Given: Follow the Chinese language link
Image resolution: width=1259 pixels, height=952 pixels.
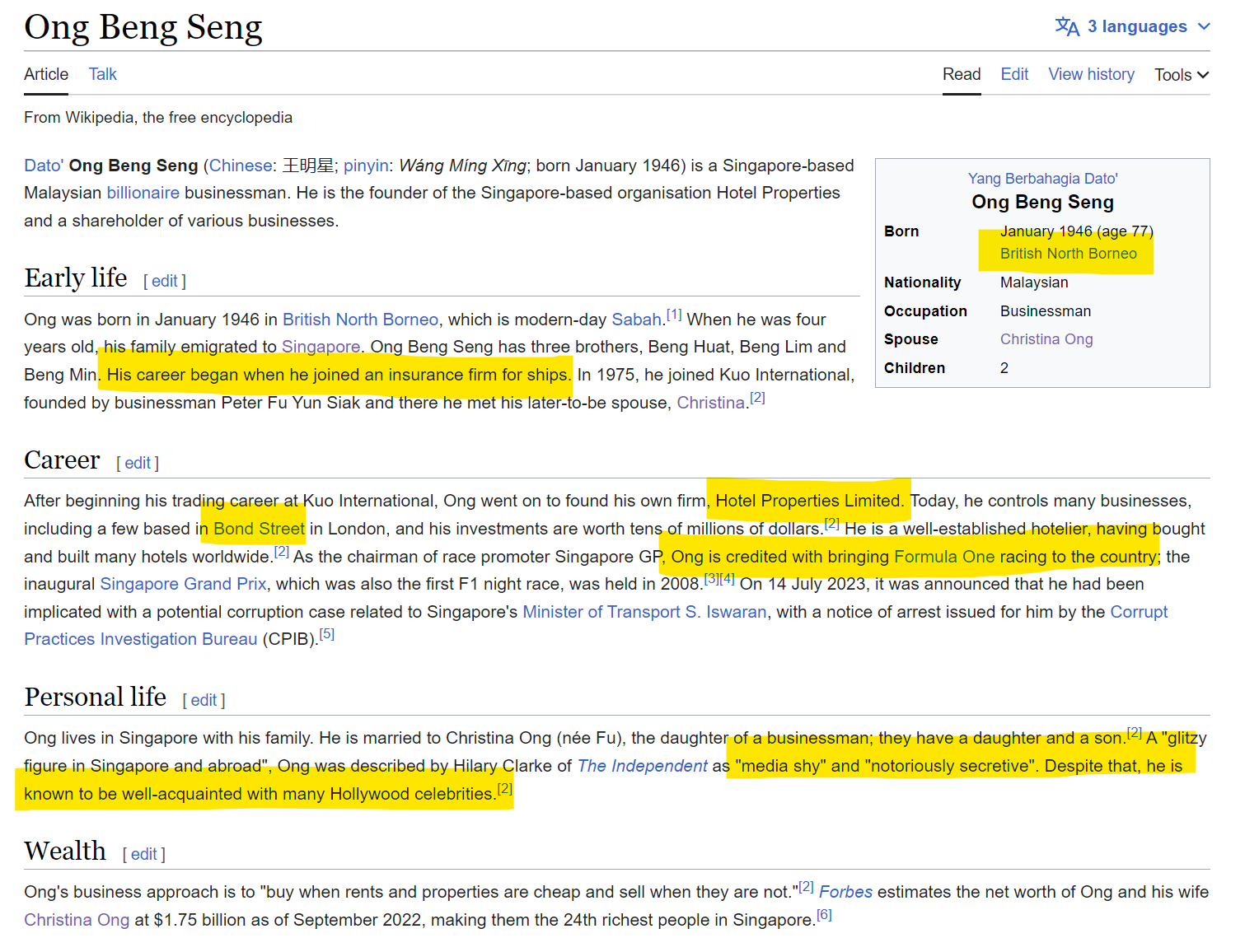Looking at the screenshot, I should (x=241, y=166).
